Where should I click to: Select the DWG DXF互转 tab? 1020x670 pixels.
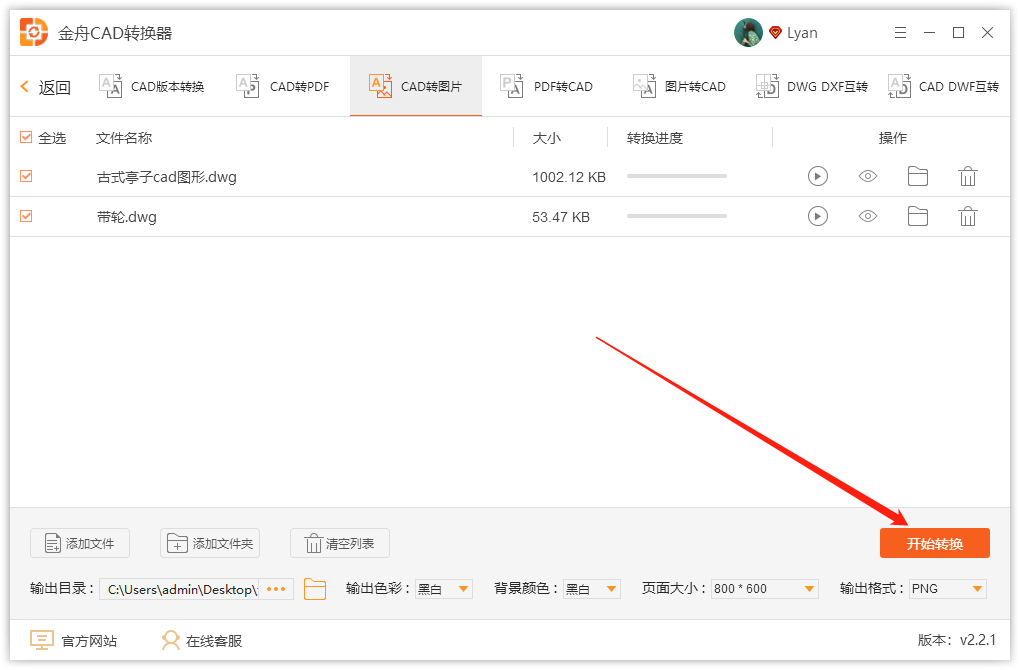click(x=825, y=86)
